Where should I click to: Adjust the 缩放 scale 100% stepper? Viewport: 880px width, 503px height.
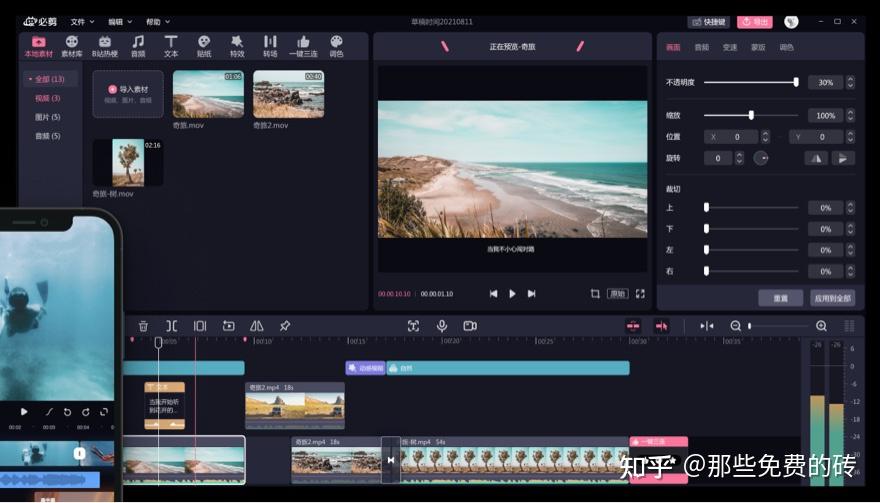850,116
